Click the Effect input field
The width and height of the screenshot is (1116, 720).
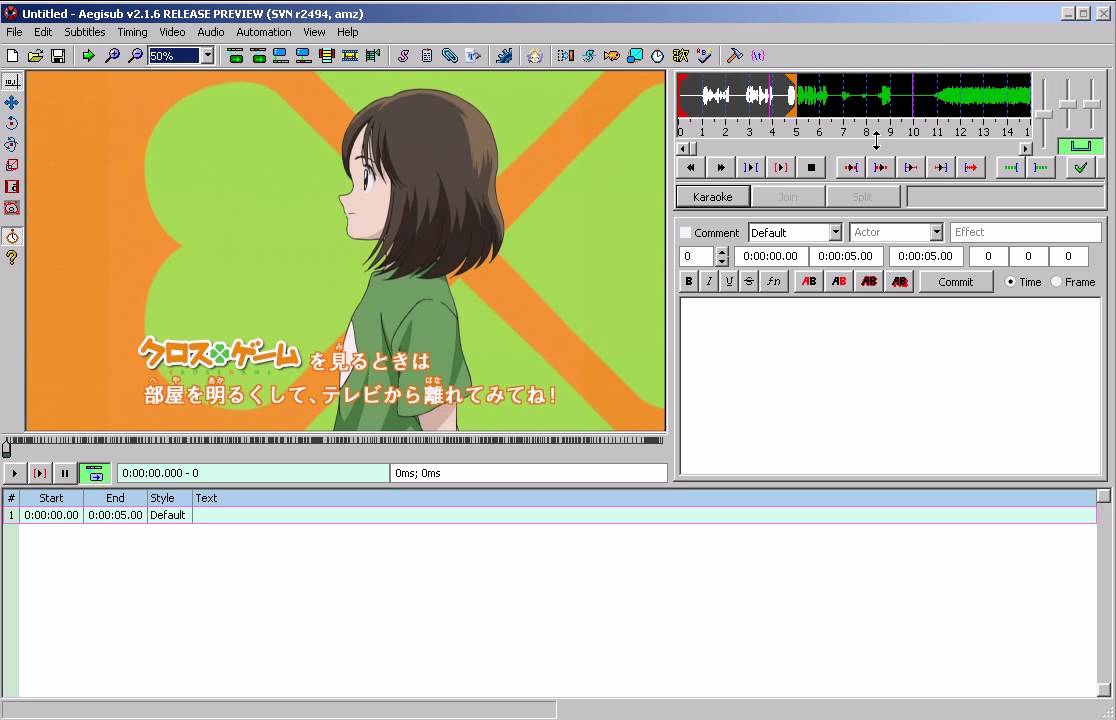pos(1026,232)
